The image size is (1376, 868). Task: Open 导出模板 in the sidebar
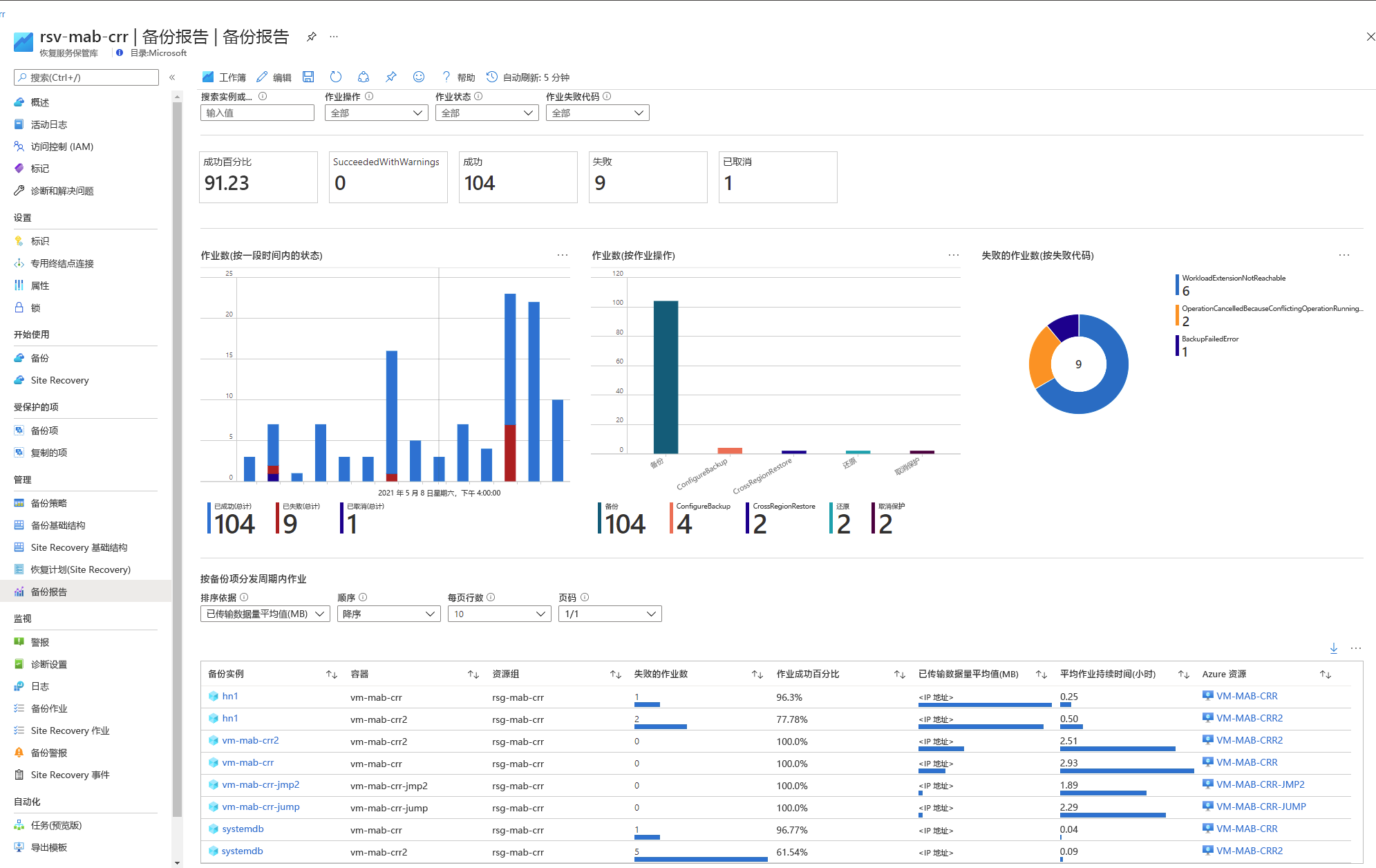click(x=48, y=847)
